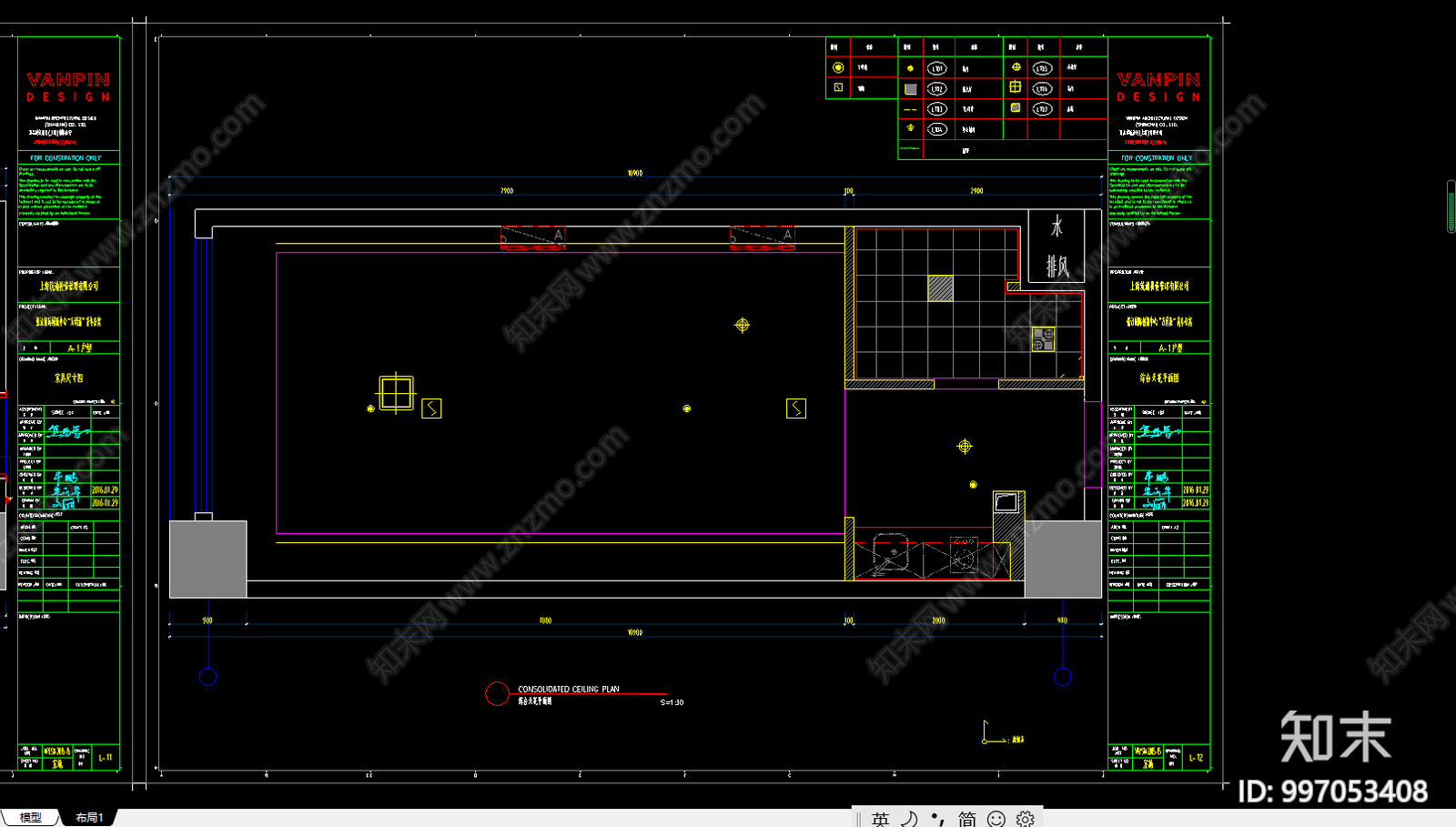Click the VANPIN DESIGN logo in right title block
The height and width of the screenshot is (827, 1456).
[1158, 87]
